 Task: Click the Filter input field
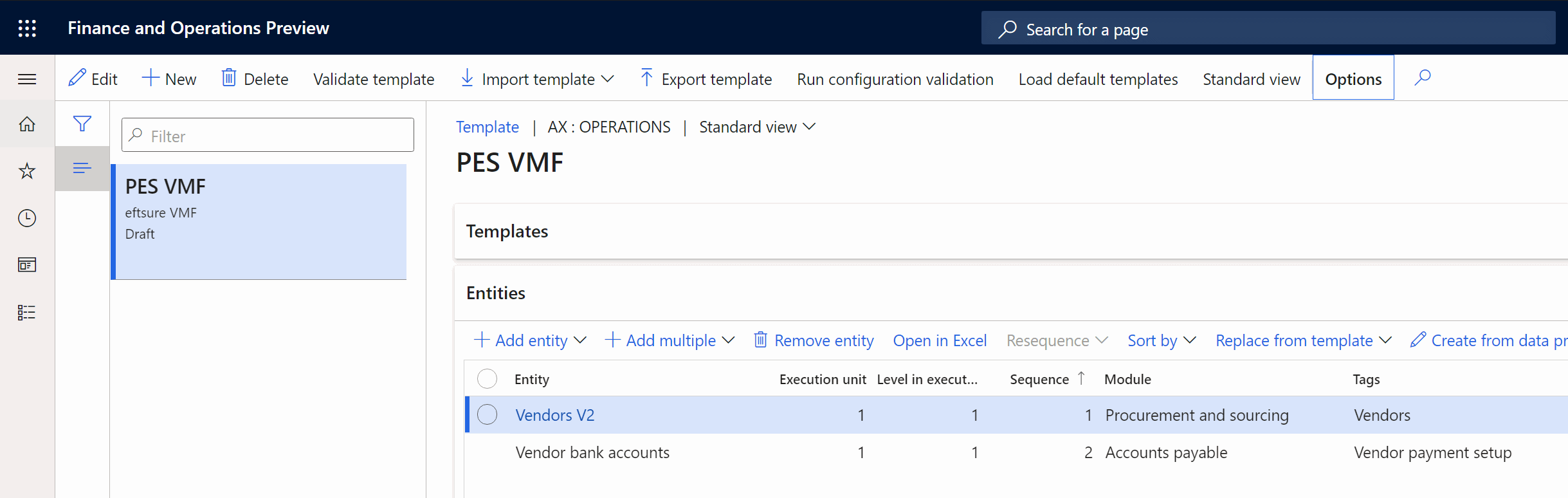pos(268,135)
